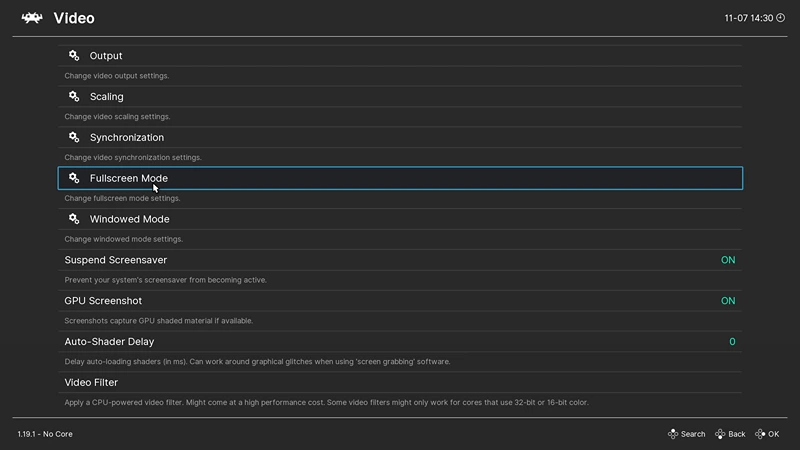The height and width of the screenshot is (450, 800).
Task: Click the OK button in footer
Action: [767, 434]
